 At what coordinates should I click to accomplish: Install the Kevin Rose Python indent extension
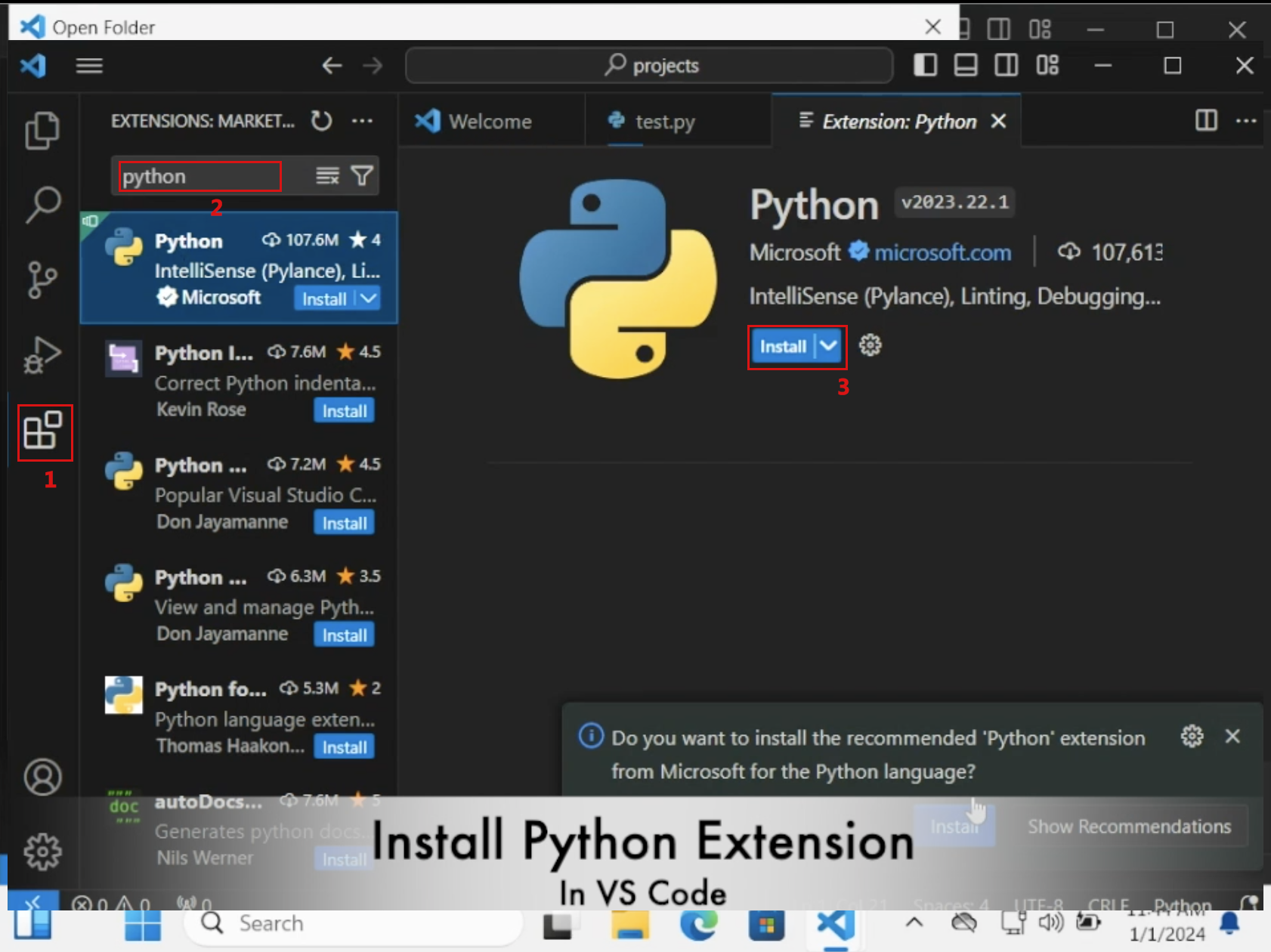(x=345, y=411)
